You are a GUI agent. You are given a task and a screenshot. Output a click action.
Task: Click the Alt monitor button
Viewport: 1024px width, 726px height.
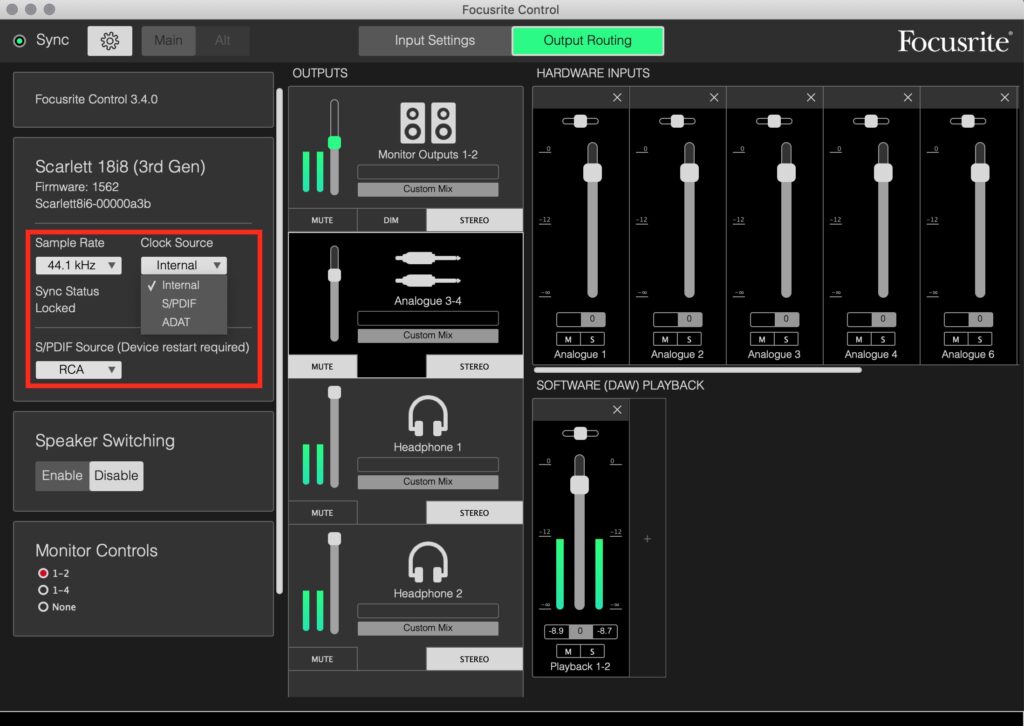[x=223, y=40]
